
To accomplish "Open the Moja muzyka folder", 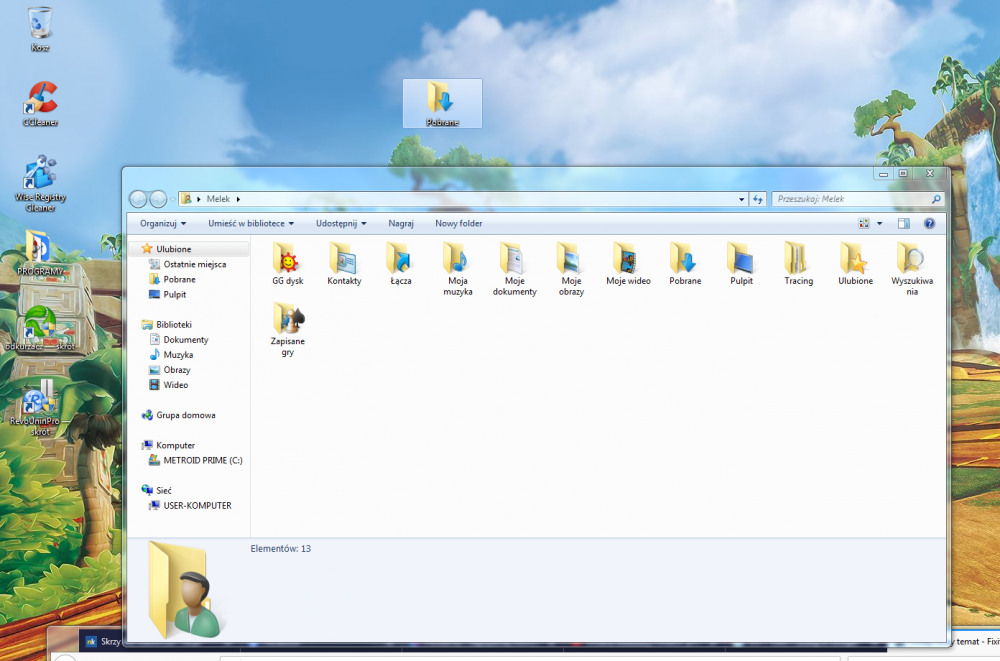I will [458, 260].
